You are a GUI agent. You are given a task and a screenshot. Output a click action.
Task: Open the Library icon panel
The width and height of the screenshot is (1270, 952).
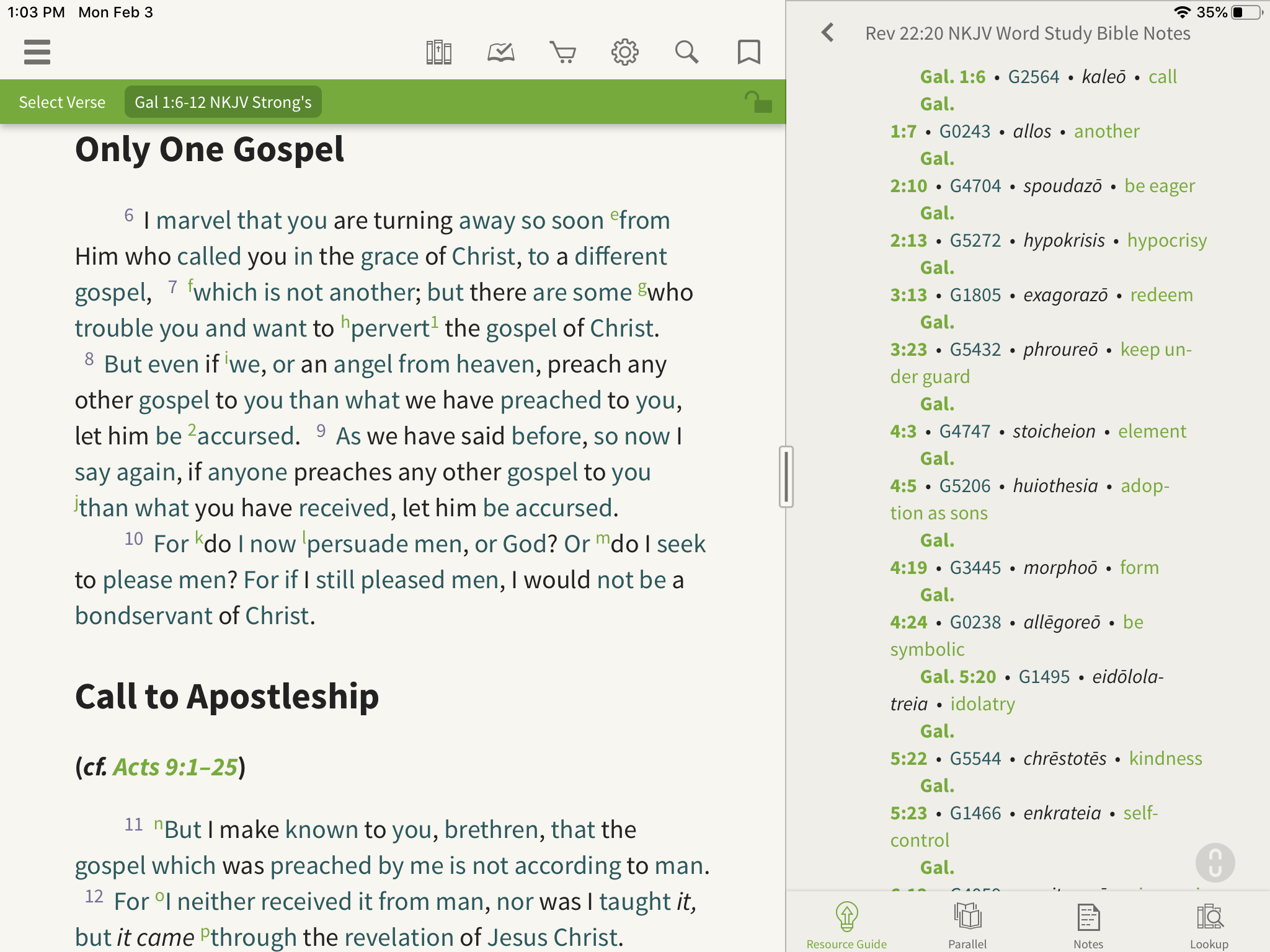click(x=438, y=50)
